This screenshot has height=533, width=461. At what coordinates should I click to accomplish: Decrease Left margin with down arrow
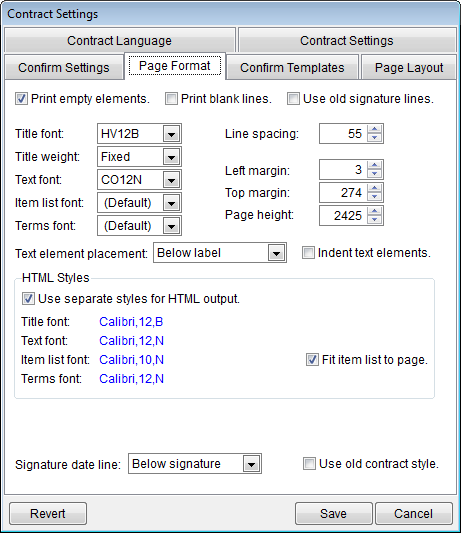click(374, 173)
